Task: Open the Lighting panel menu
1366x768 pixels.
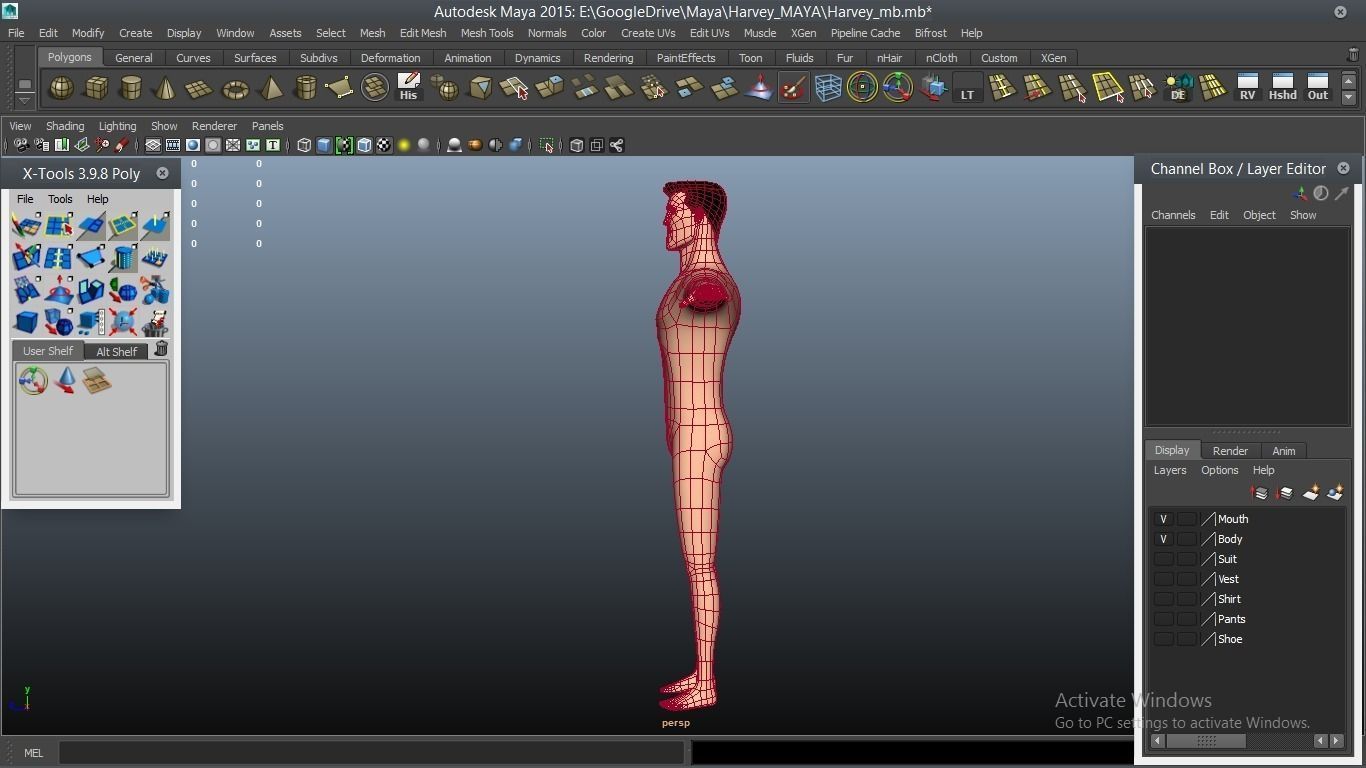Action: tap(117, 126)
